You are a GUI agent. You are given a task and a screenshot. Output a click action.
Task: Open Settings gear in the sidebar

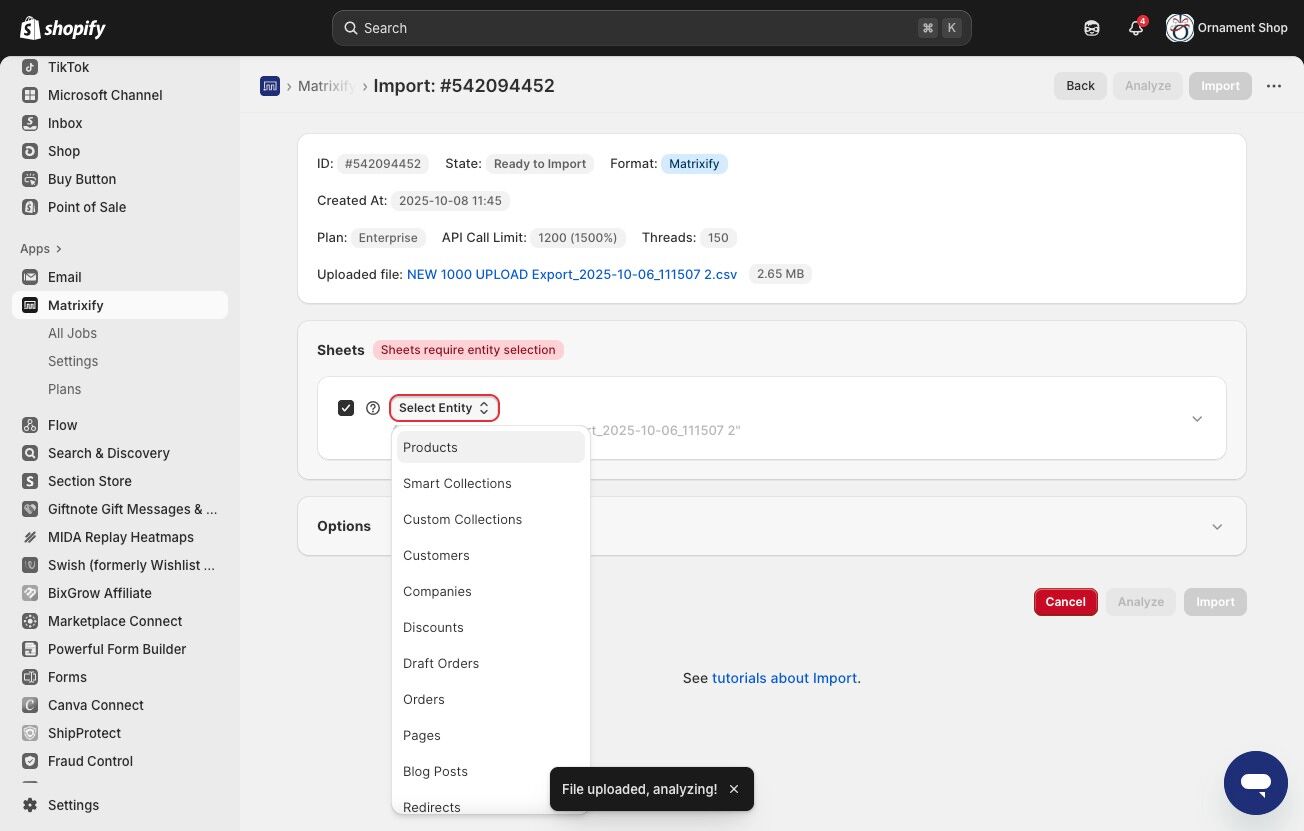pyautogui.click(x=30, y=805)
